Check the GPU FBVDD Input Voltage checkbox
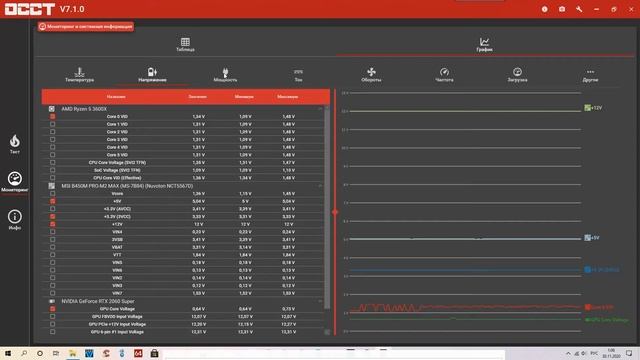Screen dimensions: 640x360 (52, 316)
